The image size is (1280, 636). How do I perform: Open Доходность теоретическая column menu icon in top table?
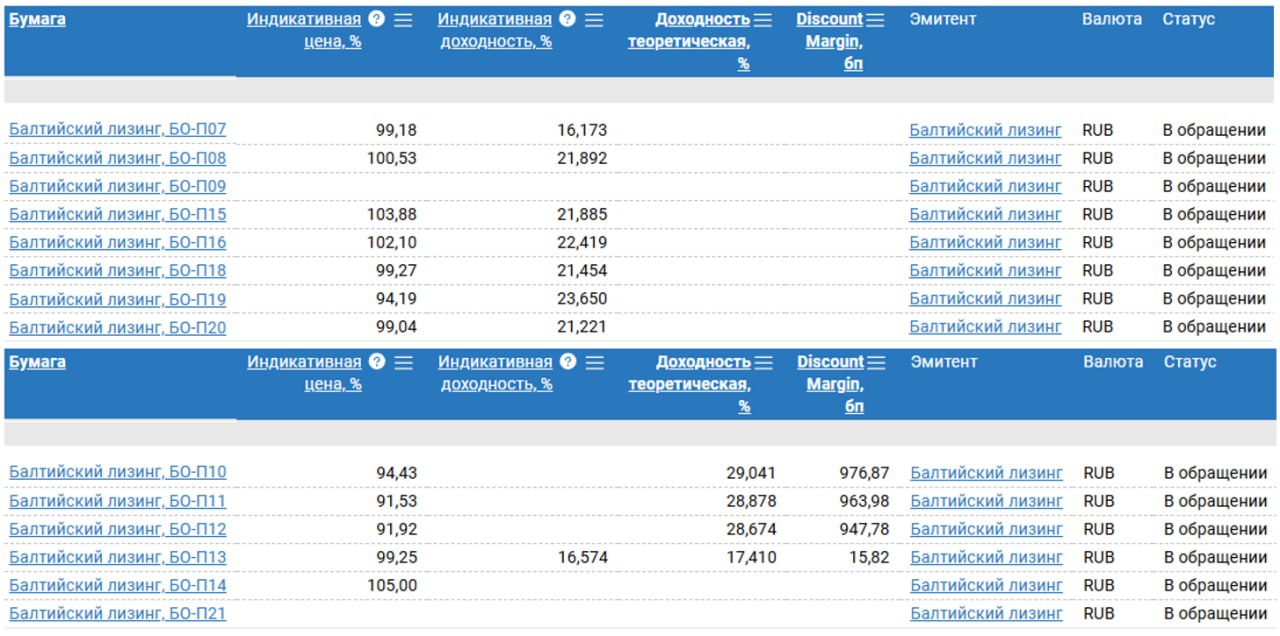pos(763,20)
